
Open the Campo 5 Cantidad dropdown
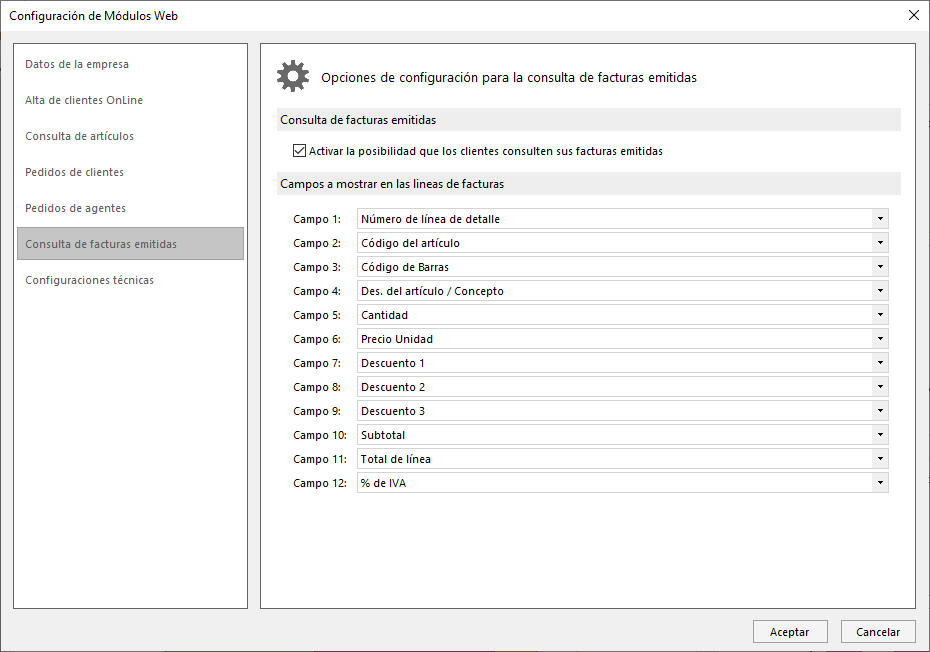tap(880, 315)
